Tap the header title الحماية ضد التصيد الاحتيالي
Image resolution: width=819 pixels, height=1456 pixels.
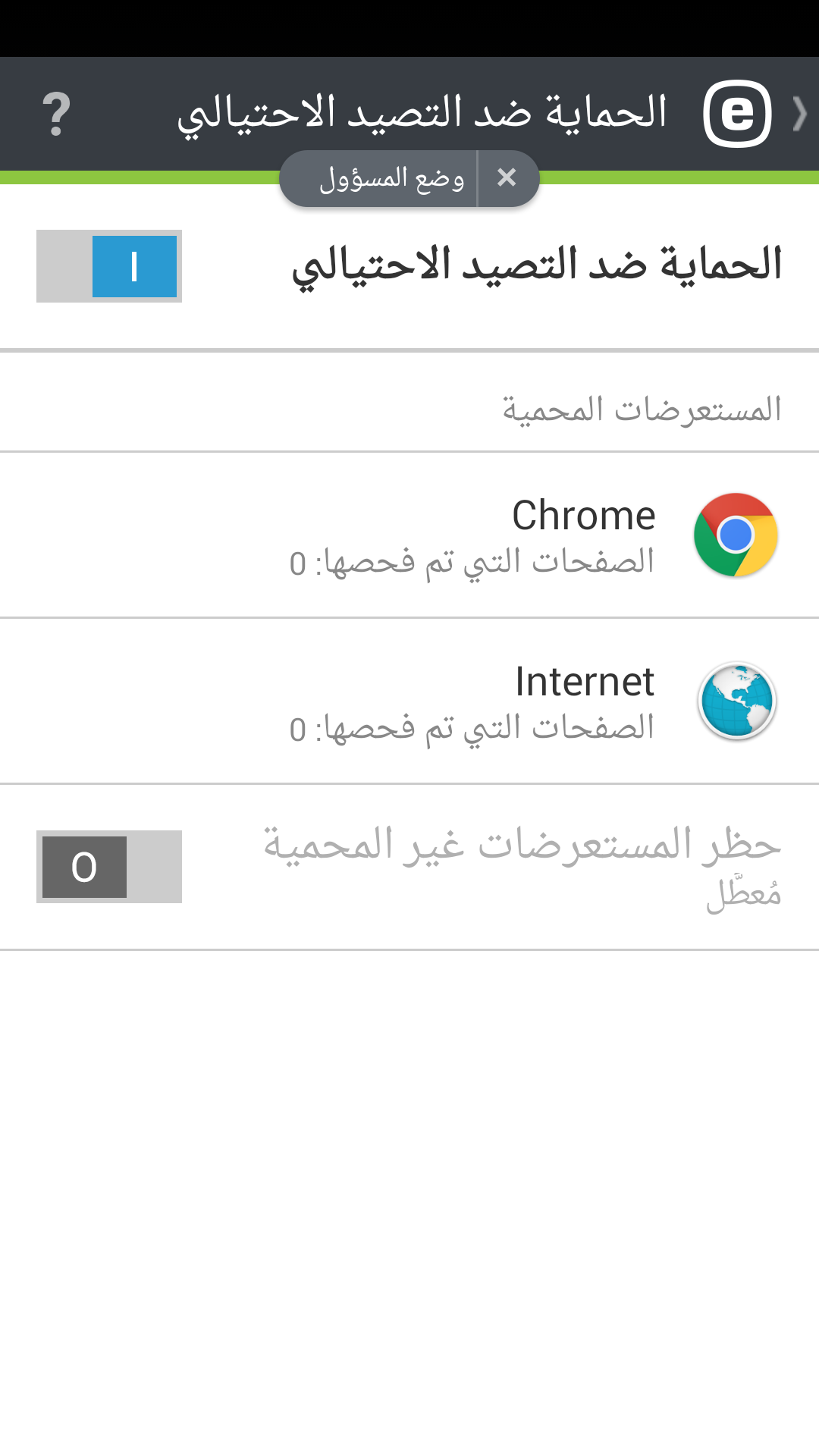click(422, 114)
